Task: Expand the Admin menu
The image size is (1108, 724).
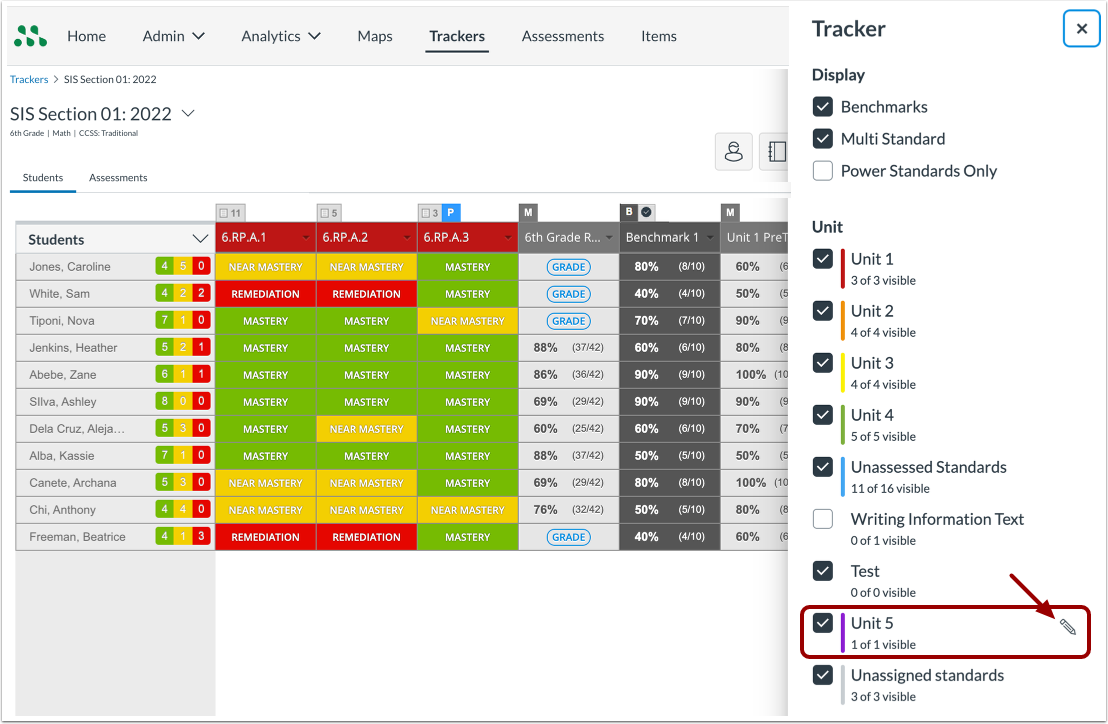Action: (x=173, y=36)
